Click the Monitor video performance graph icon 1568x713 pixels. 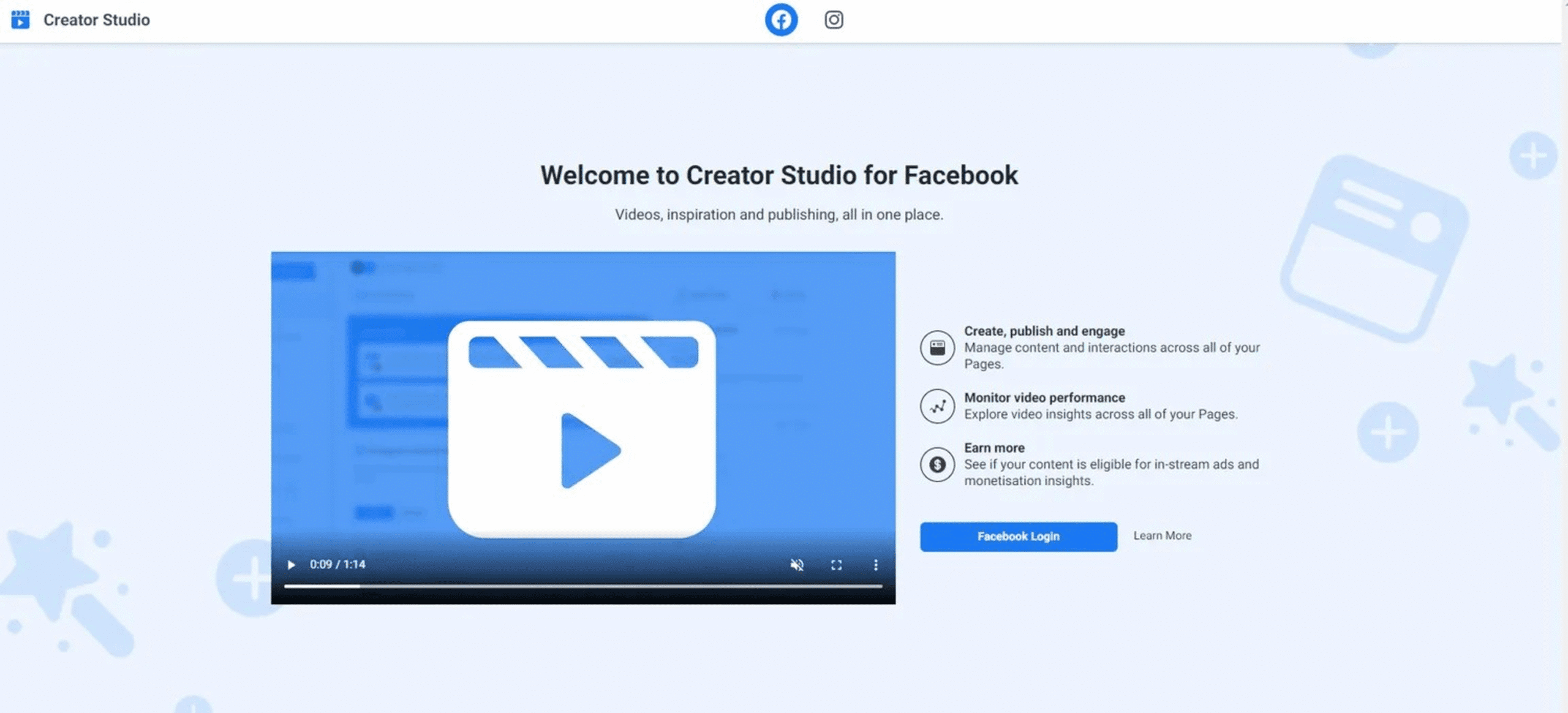(x=937, y=406)
